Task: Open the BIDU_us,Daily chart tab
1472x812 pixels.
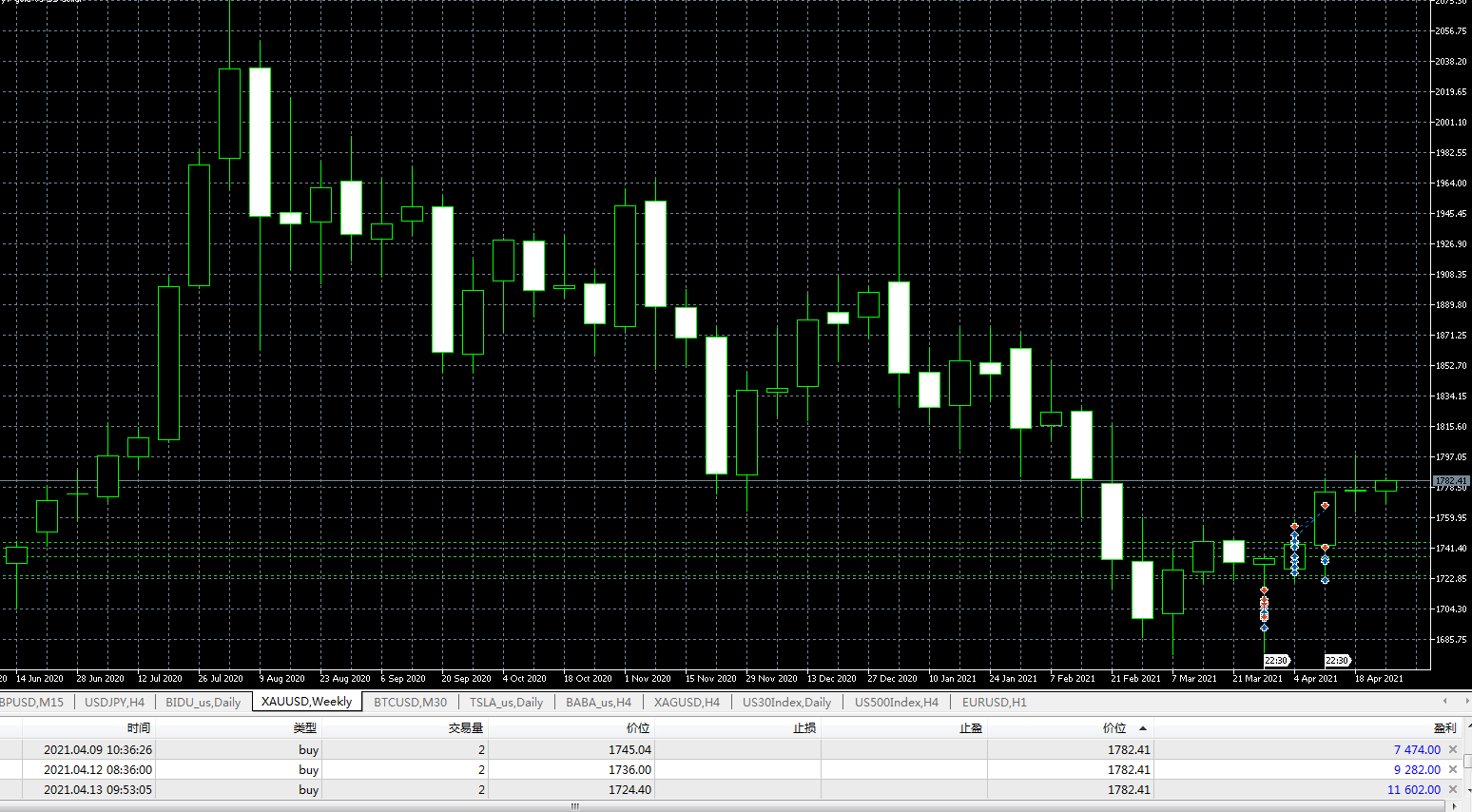Action: pyautogui.click(x=203, y=703)
